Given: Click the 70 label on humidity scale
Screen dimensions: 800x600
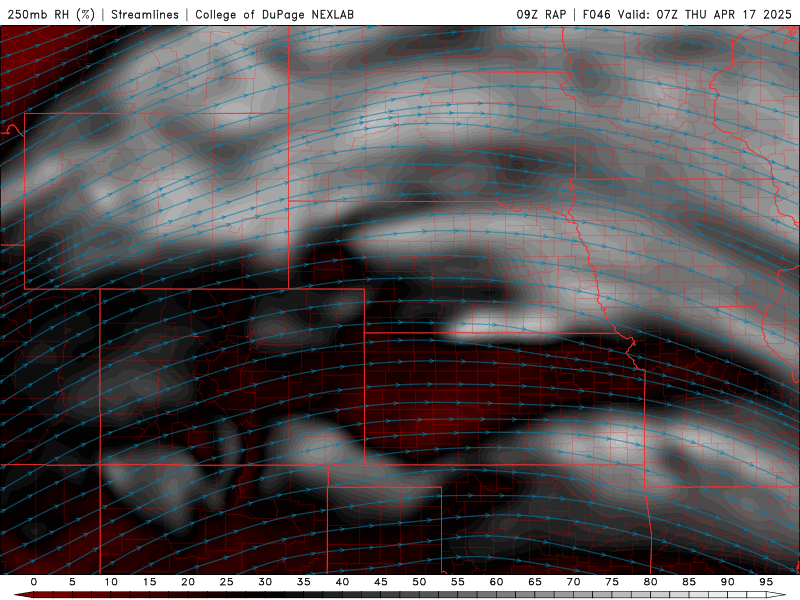Looking at the screenshot, I should (x=573, y=582).
